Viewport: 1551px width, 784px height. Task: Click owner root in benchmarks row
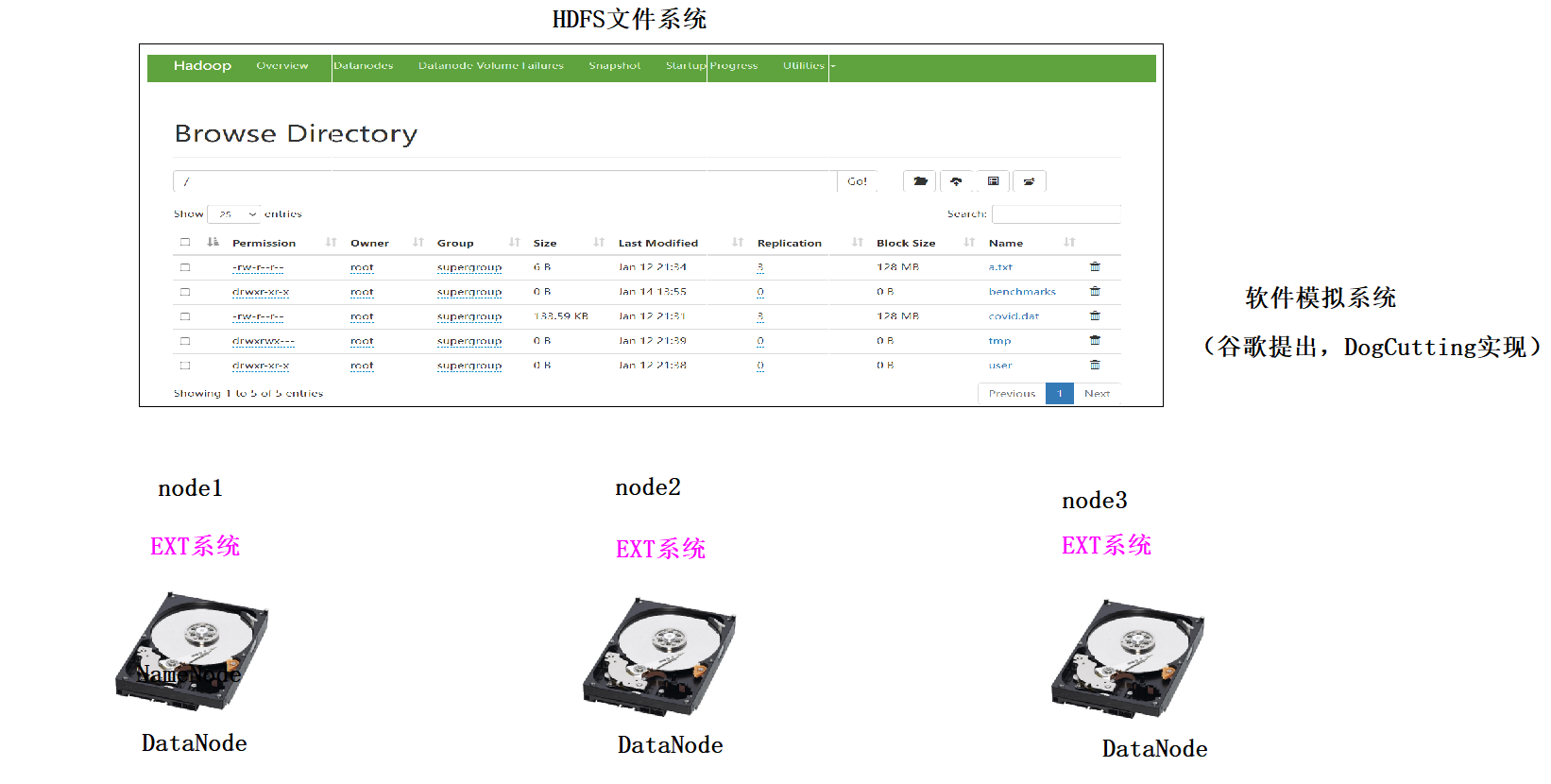(362, 292)
